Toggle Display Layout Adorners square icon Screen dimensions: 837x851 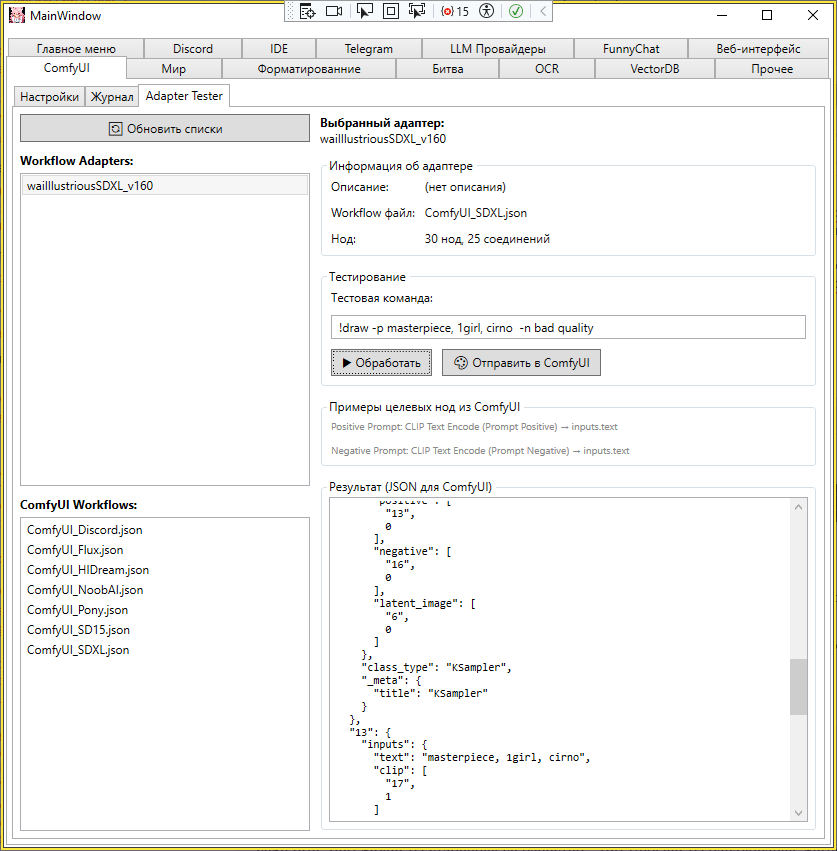pos(391,11)
